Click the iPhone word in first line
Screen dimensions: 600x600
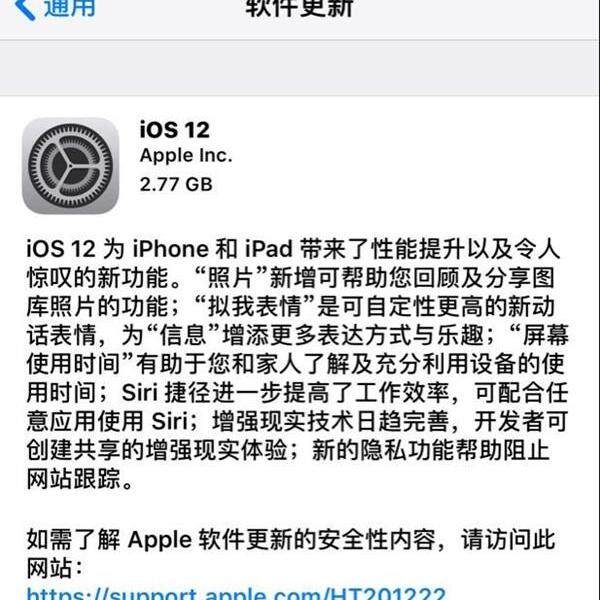tap(171, 249)
